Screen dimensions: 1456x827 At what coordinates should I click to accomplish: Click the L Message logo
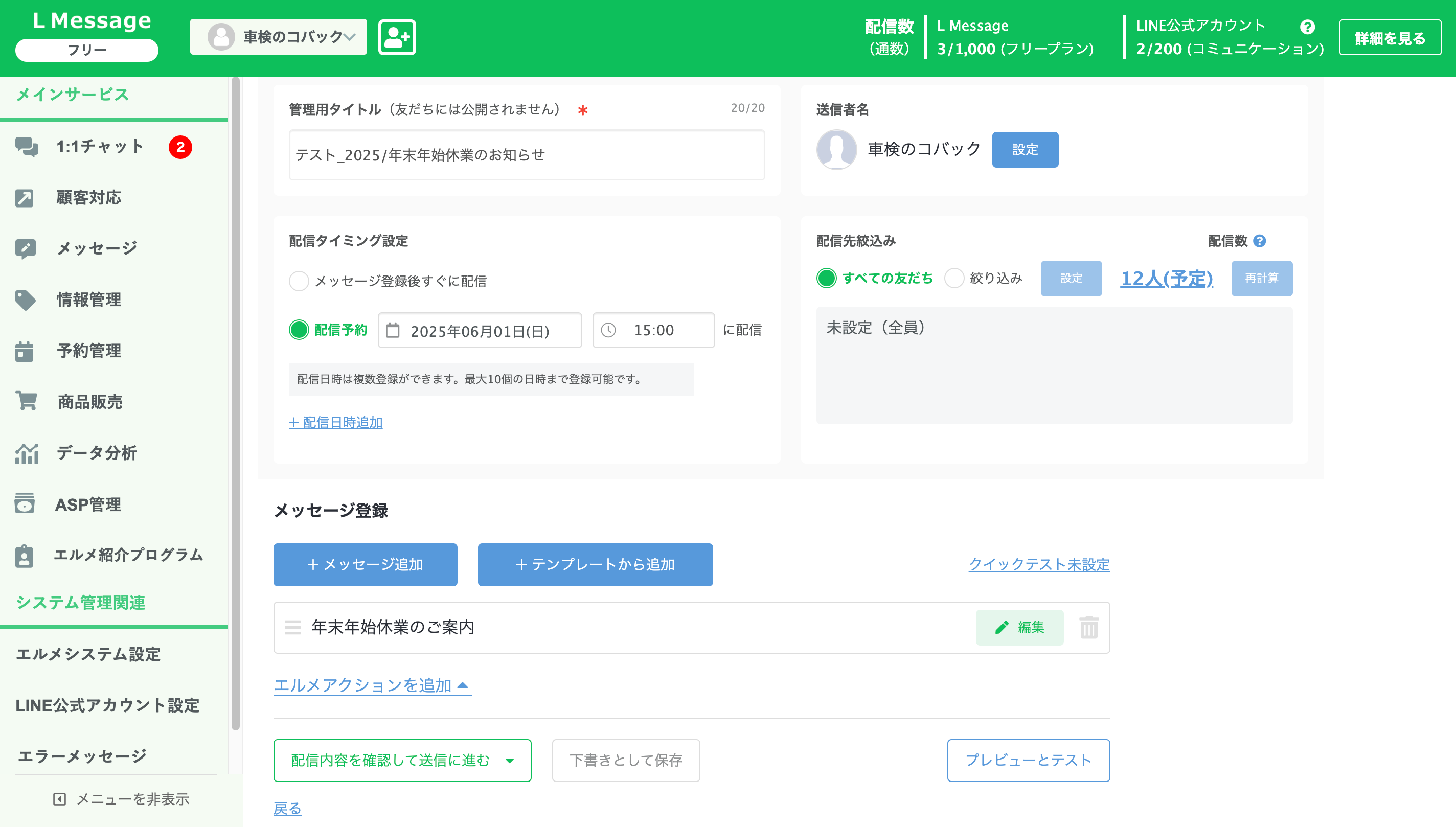click(x=92, y=20)
